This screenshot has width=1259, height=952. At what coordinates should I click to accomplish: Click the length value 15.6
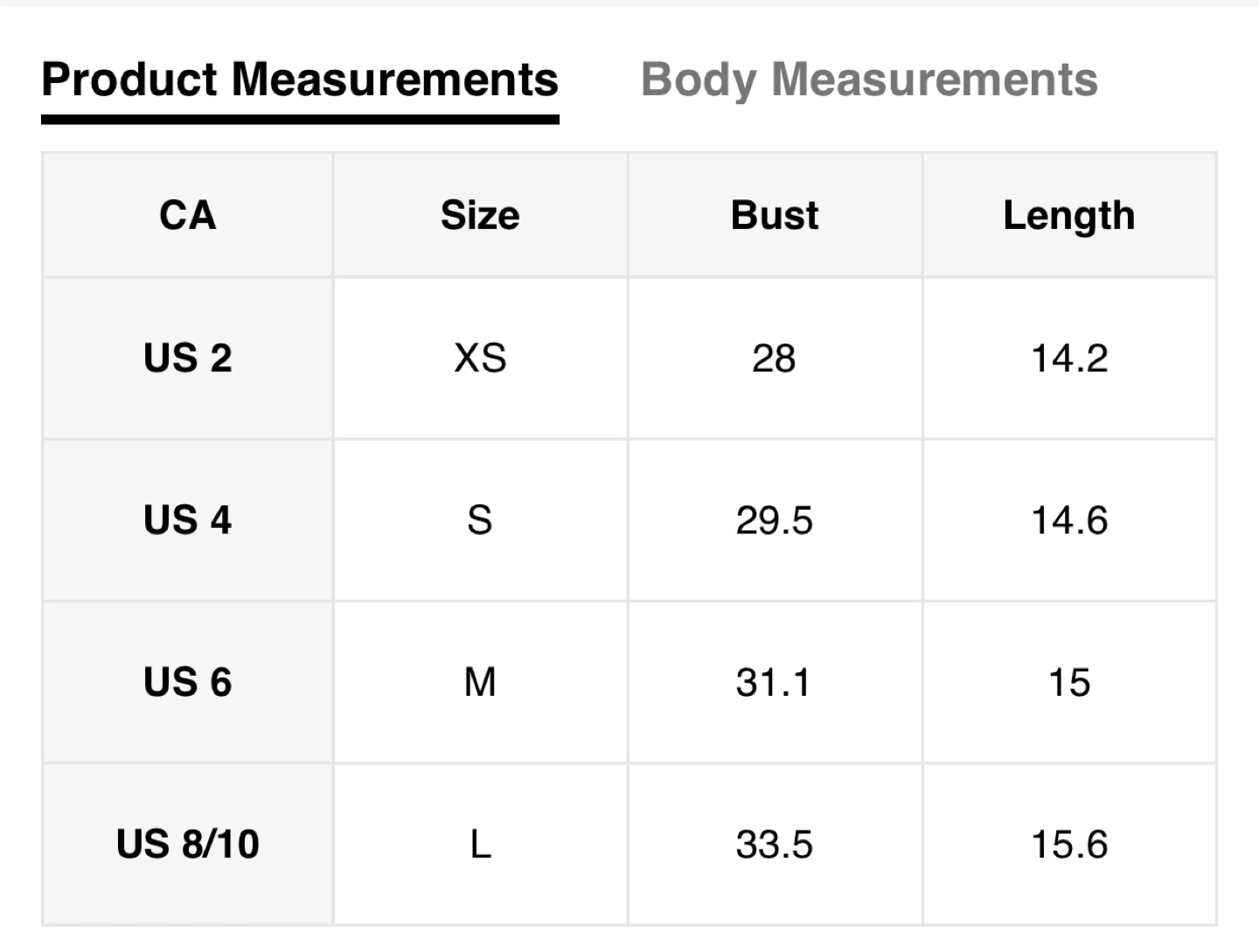coord(1069,844)
